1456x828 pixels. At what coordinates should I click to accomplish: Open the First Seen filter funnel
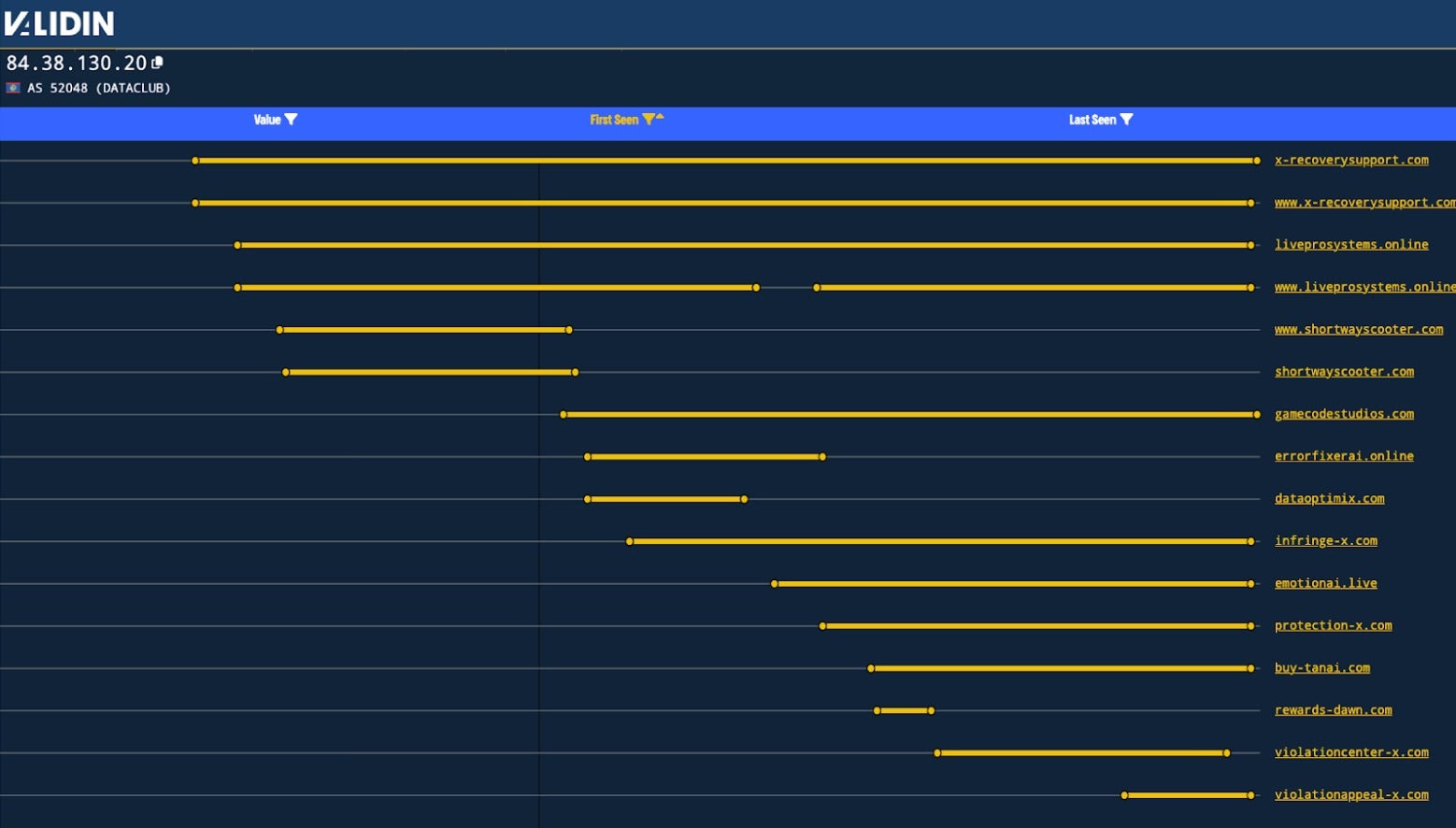[x=648, y=120]
